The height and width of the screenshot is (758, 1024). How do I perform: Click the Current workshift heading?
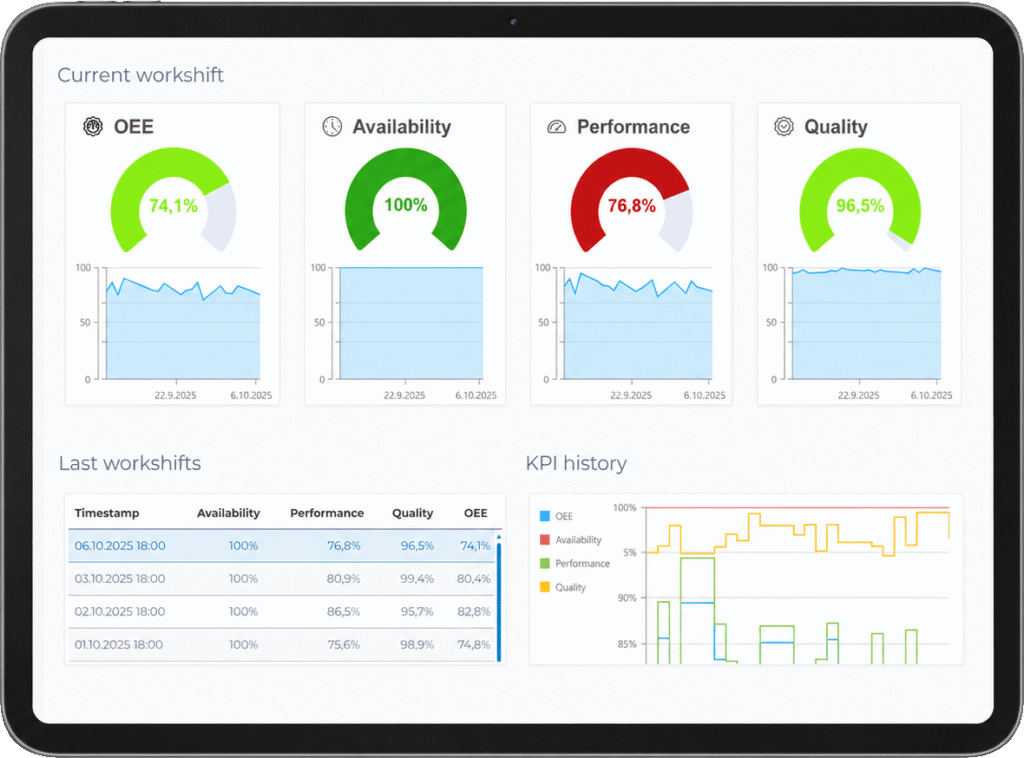[x=140, y=75]
